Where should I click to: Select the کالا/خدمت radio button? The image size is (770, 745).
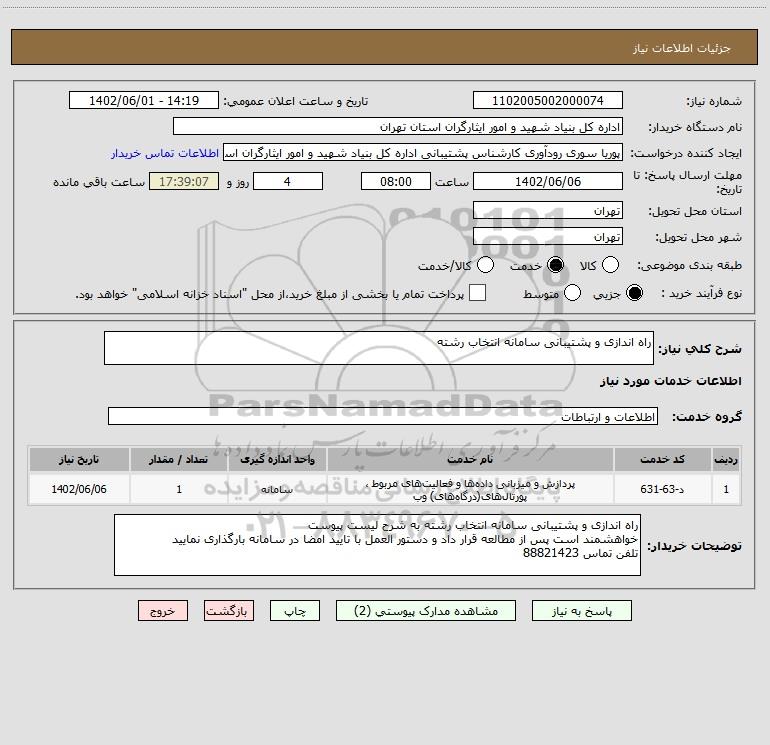[x=486, y=265]
